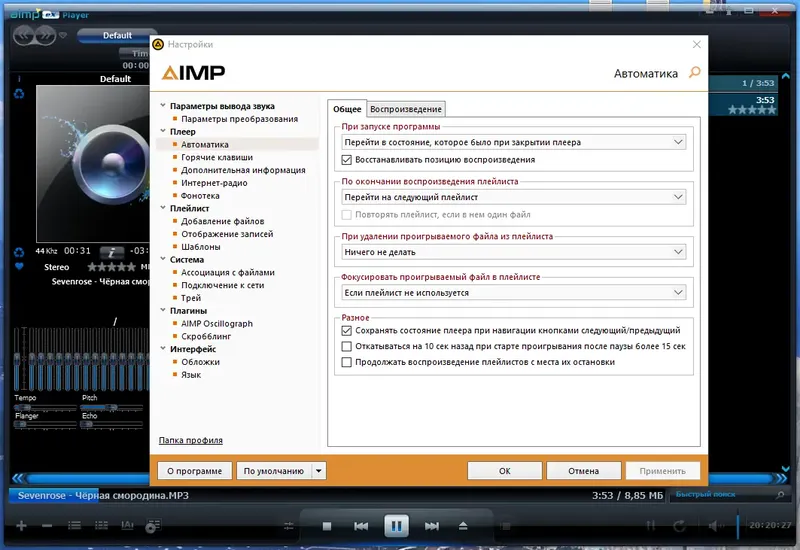Select 'Фонотека' in settings tree

pos(200,195)
